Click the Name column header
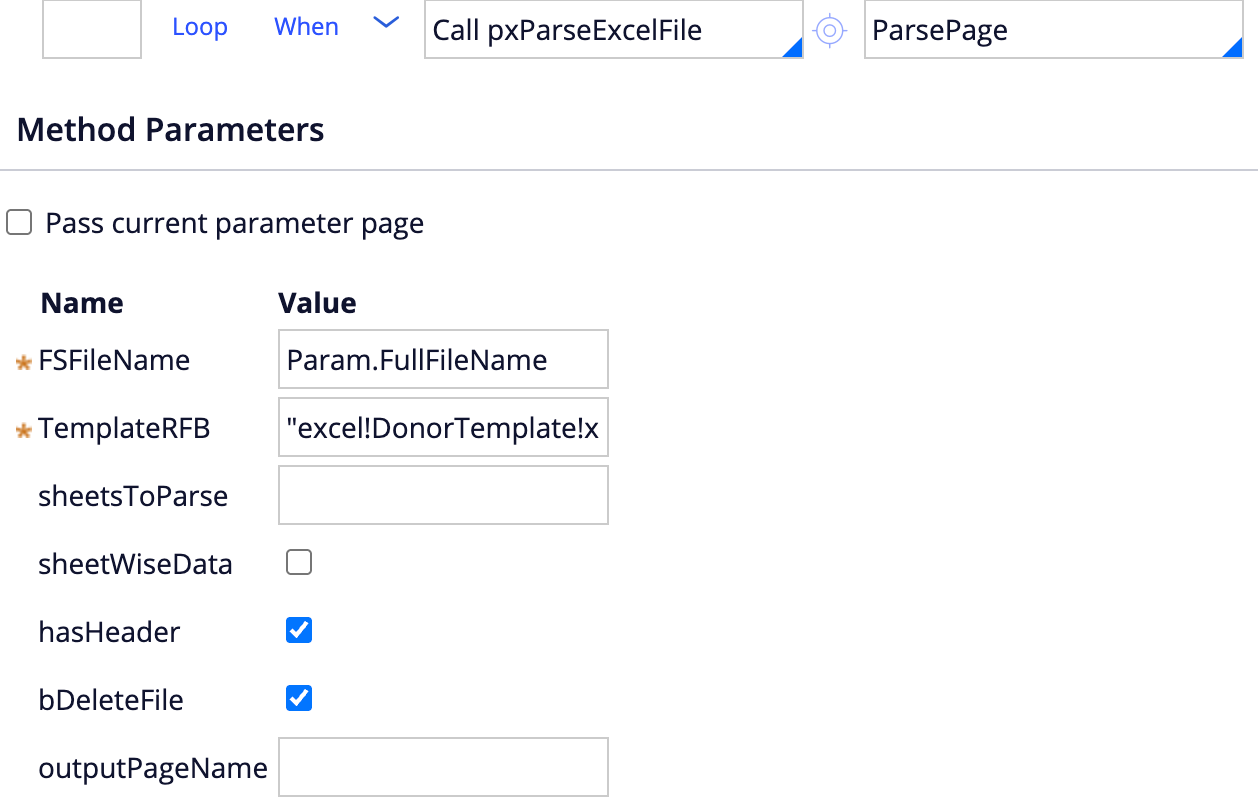The image size is (1258, 800). (x=82, y=303)
